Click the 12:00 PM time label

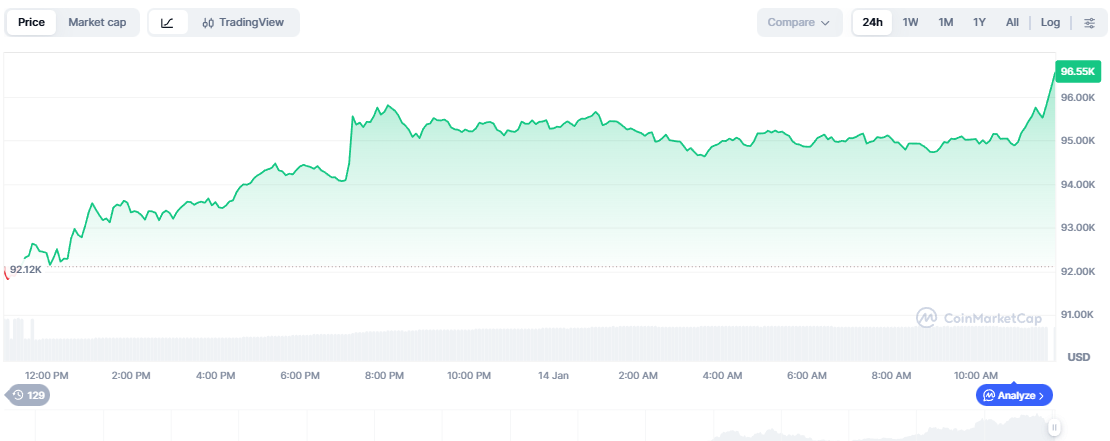(x=47, y=375)
